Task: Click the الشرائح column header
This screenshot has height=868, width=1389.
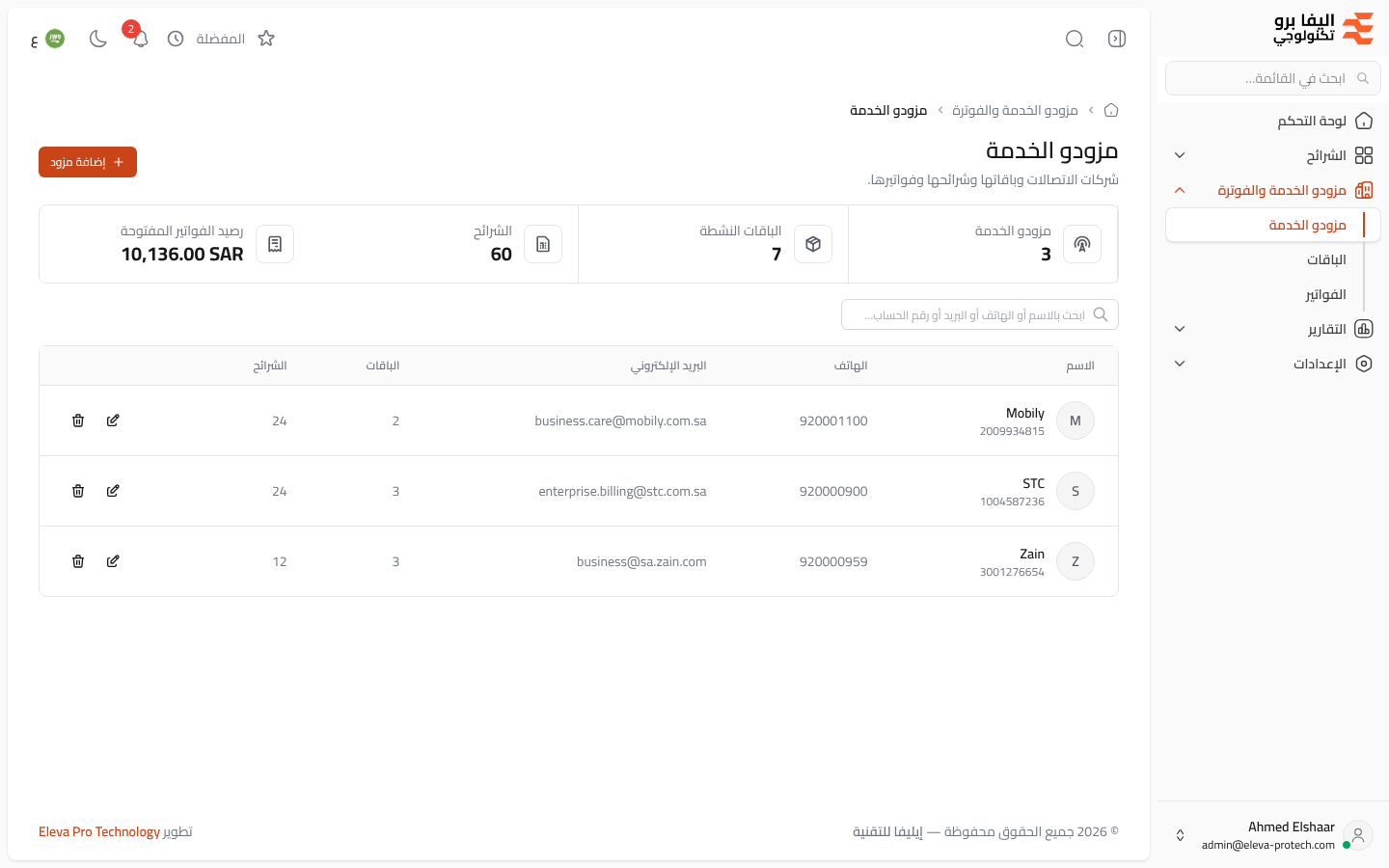Action: point(270,366)
